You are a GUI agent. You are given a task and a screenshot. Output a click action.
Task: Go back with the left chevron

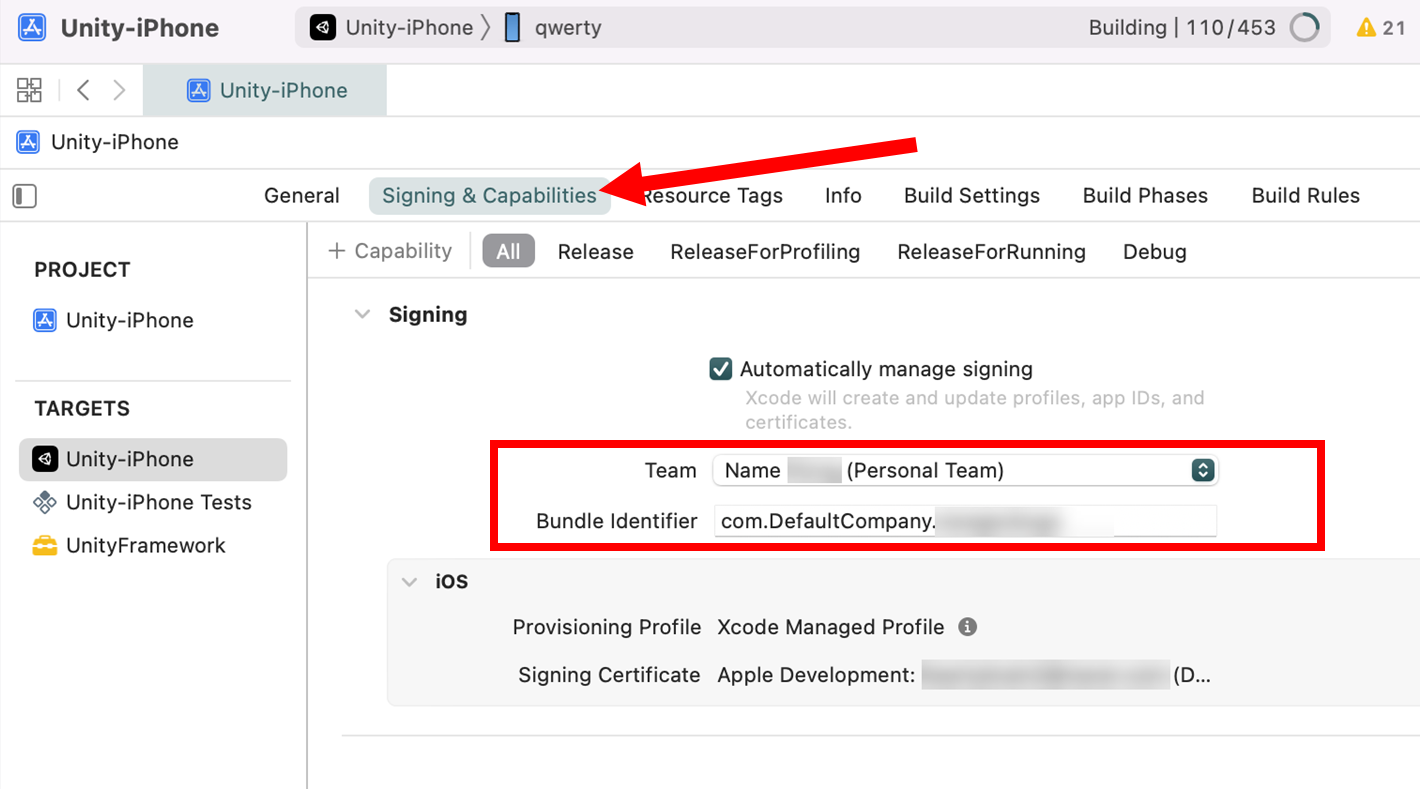pos(84,90)
